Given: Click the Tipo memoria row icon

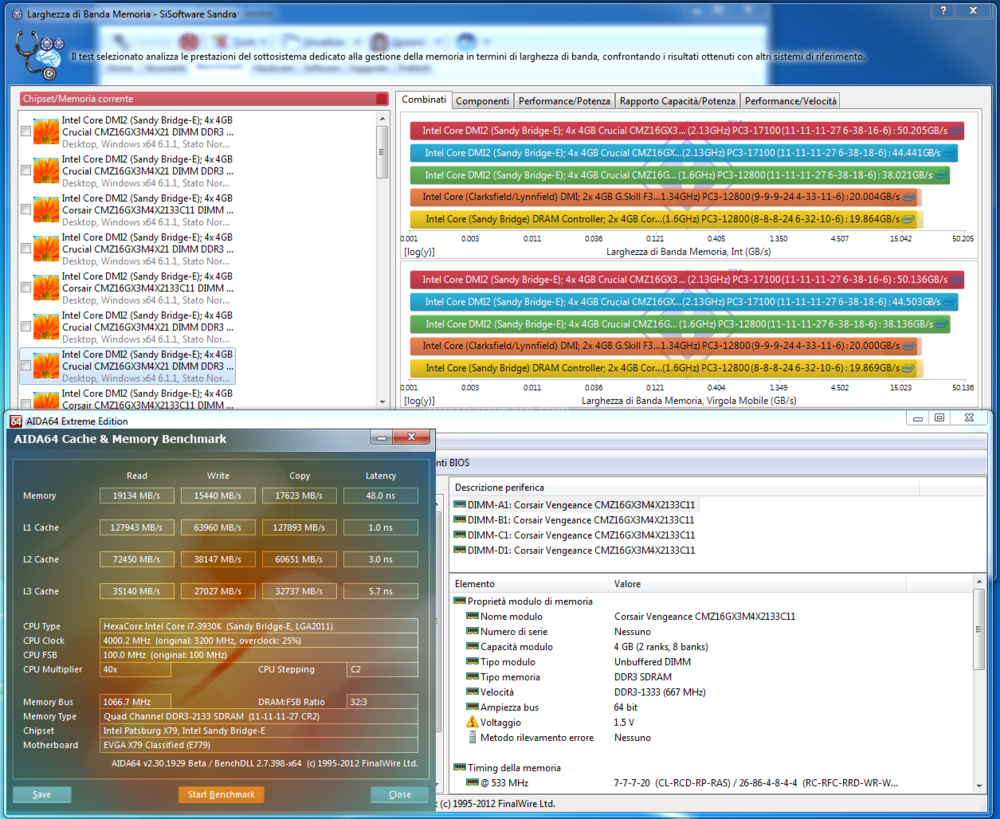Looking at the screenshot, I should point(472,677).
